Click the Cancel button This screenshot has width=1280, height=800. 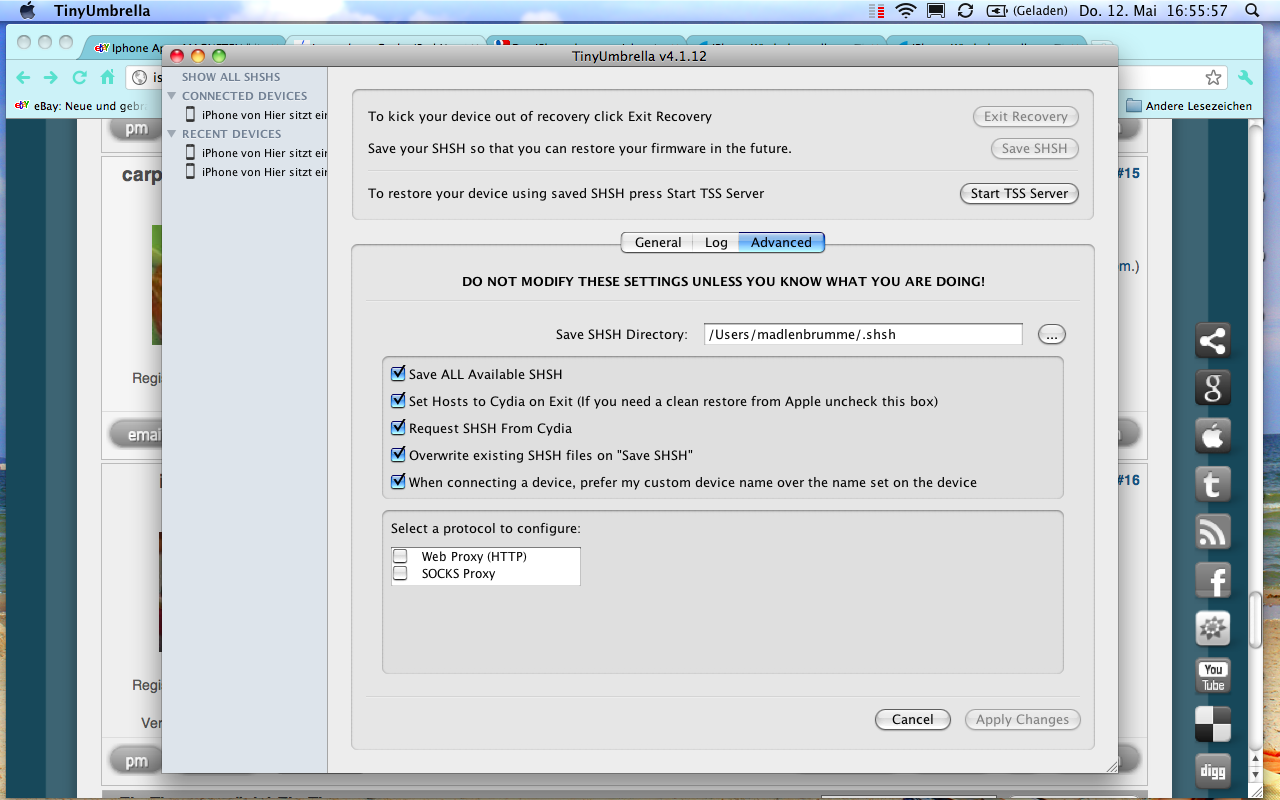coord(912,719)
